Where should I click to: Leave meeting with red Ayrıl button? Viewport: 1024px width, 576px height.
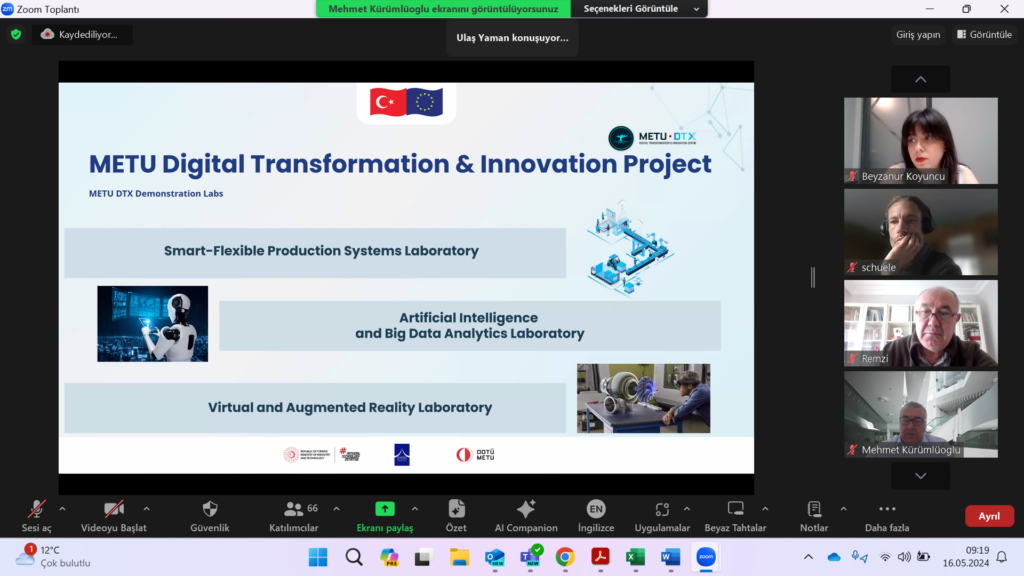click(x=989, y=516)
